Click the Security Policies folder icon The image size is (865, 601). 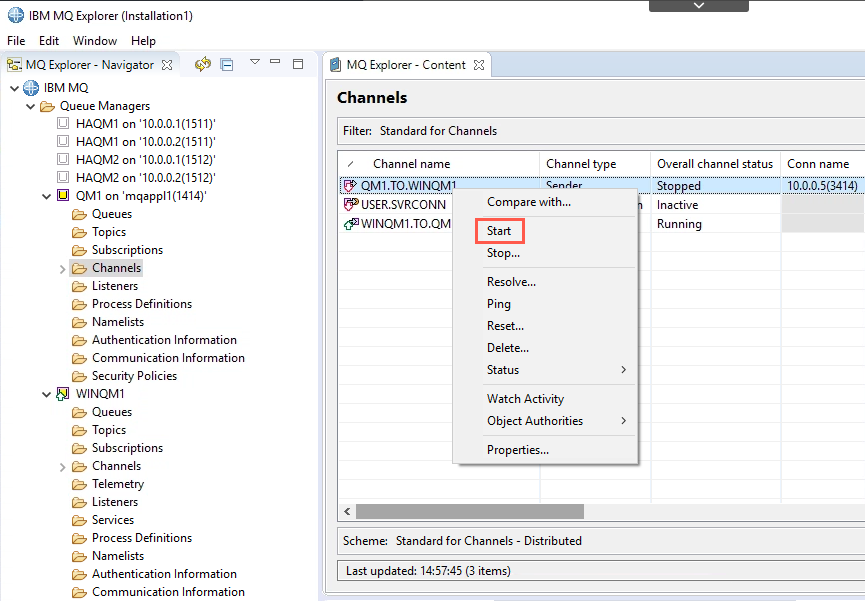pyautogui.click(x=79, y=376)
